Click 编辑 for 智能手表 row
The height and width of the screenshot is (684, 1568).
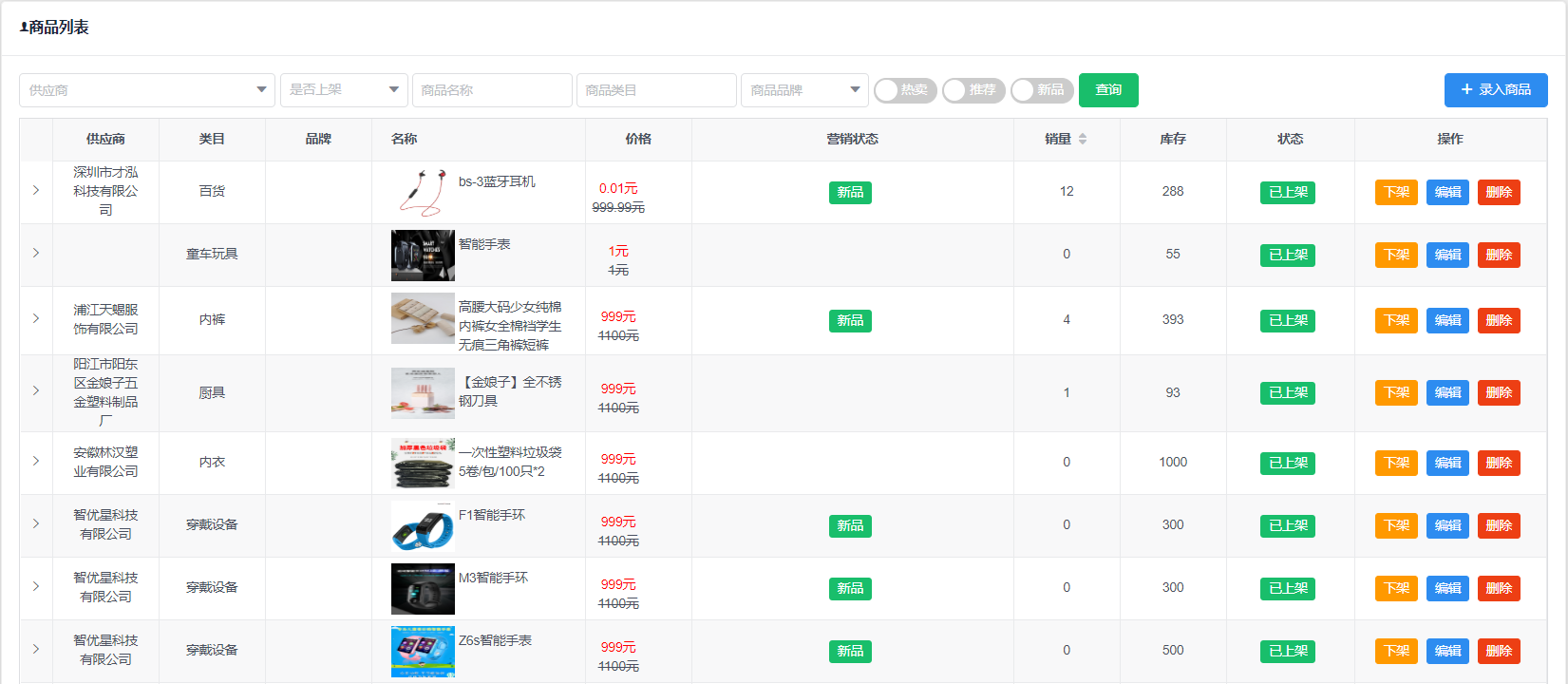1447,255
